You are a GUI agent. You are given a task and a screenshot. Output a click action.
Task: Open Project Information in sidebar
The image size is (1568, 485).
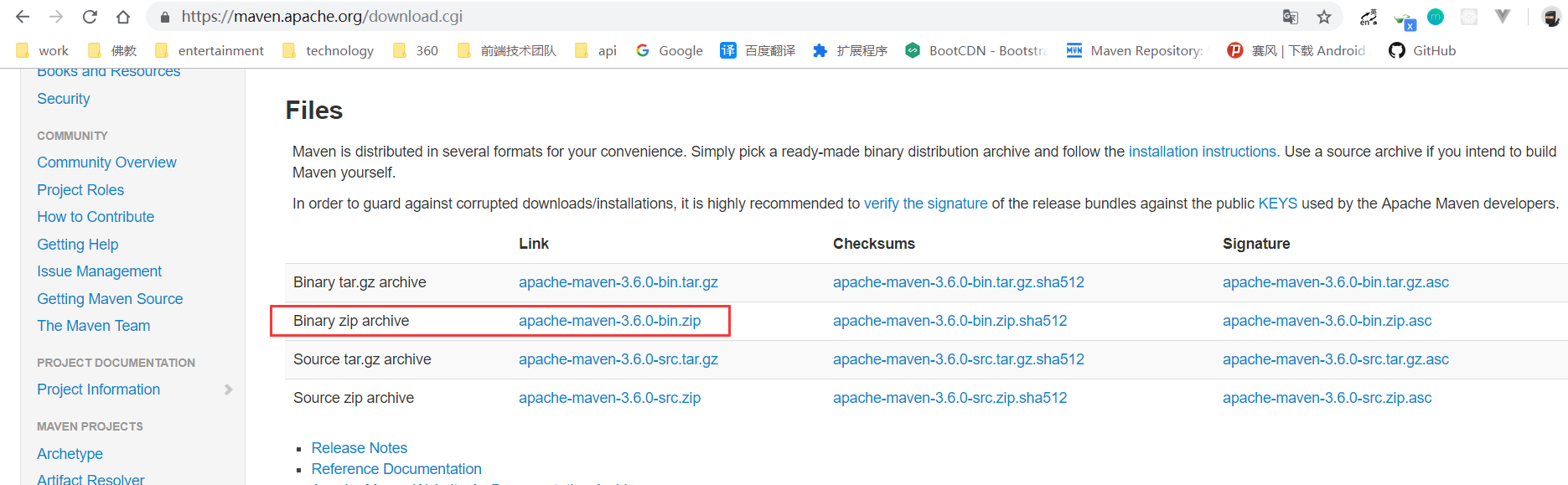tap(99, 390)
